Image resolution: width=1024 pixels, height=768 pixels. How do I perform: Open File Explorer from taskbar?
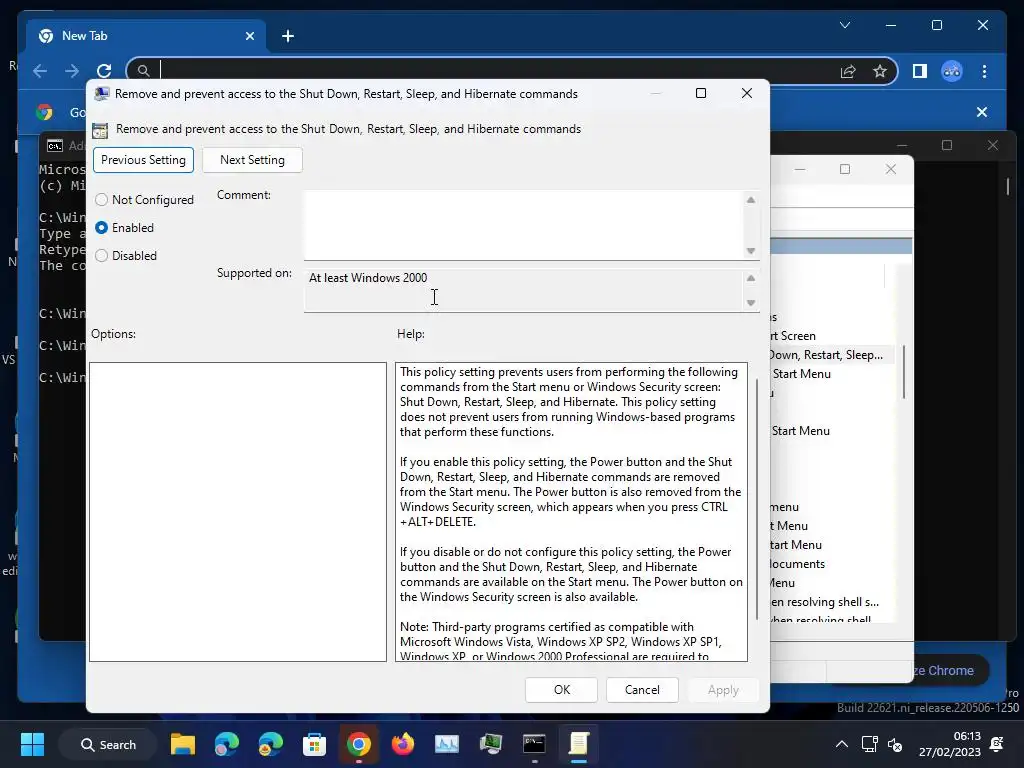tap(183, 744)
